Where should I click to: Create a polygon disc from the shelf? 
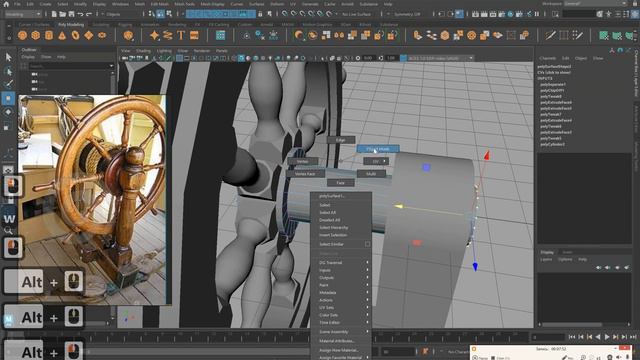tap(102, 36)
